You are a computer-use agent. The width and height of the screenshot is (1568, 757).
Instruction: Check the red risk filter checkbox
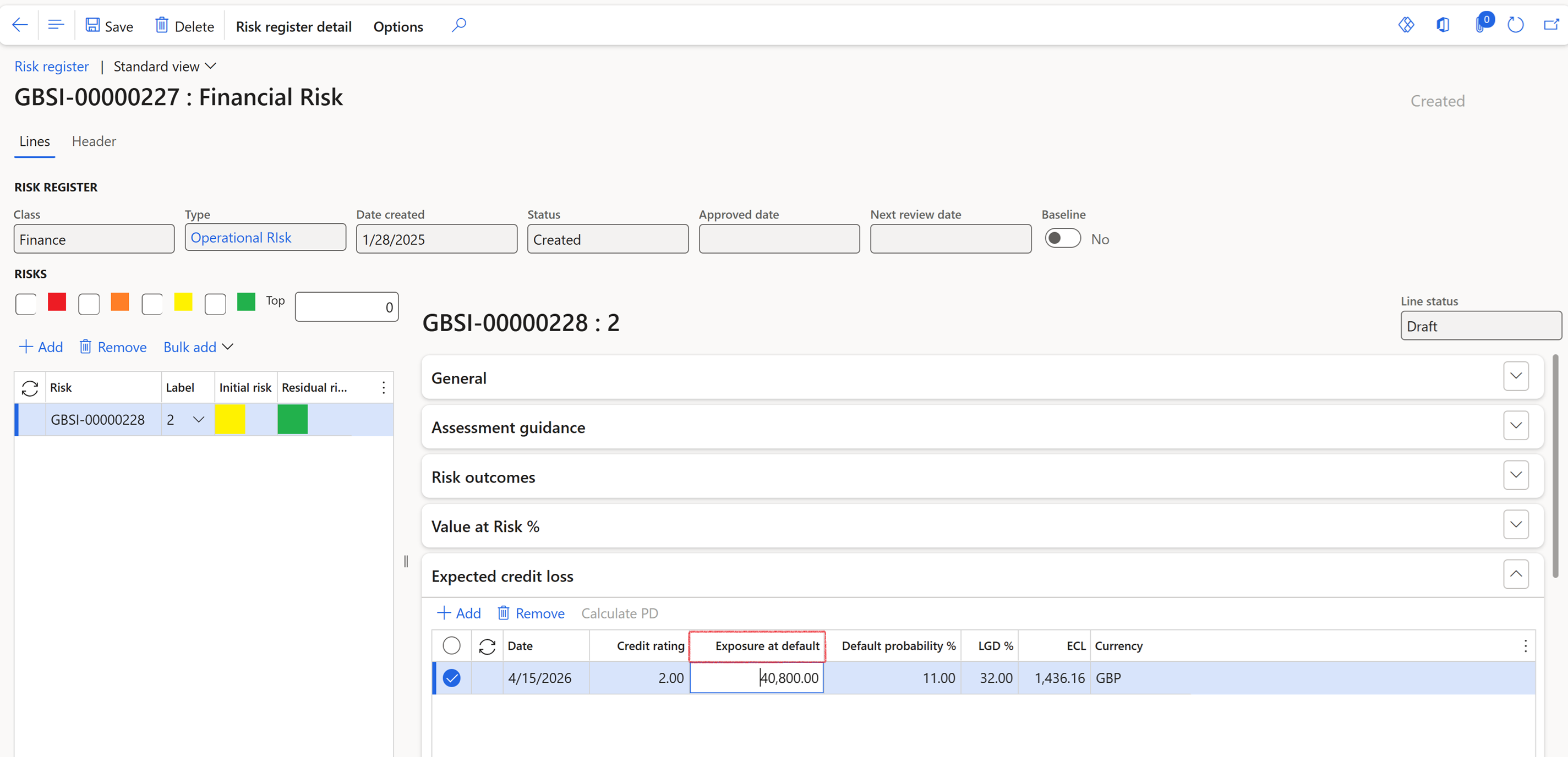point(26,304)
